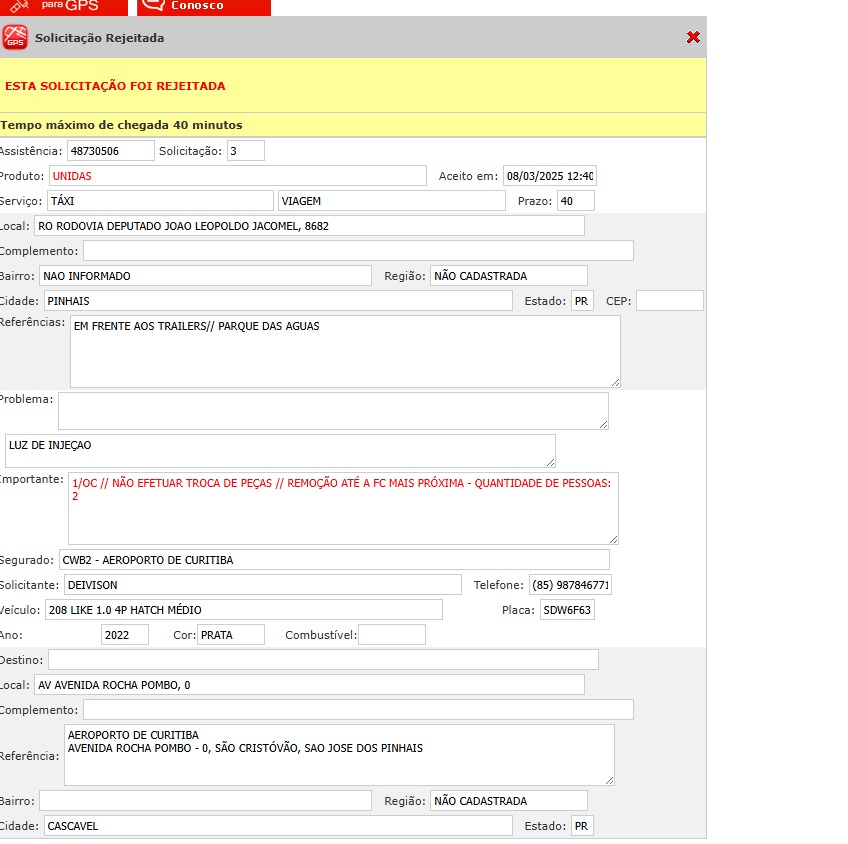Viewport: 848px width, 844px height.
Task: Open the 'Conosco' contact button
Action: click(x=204, y=7)
